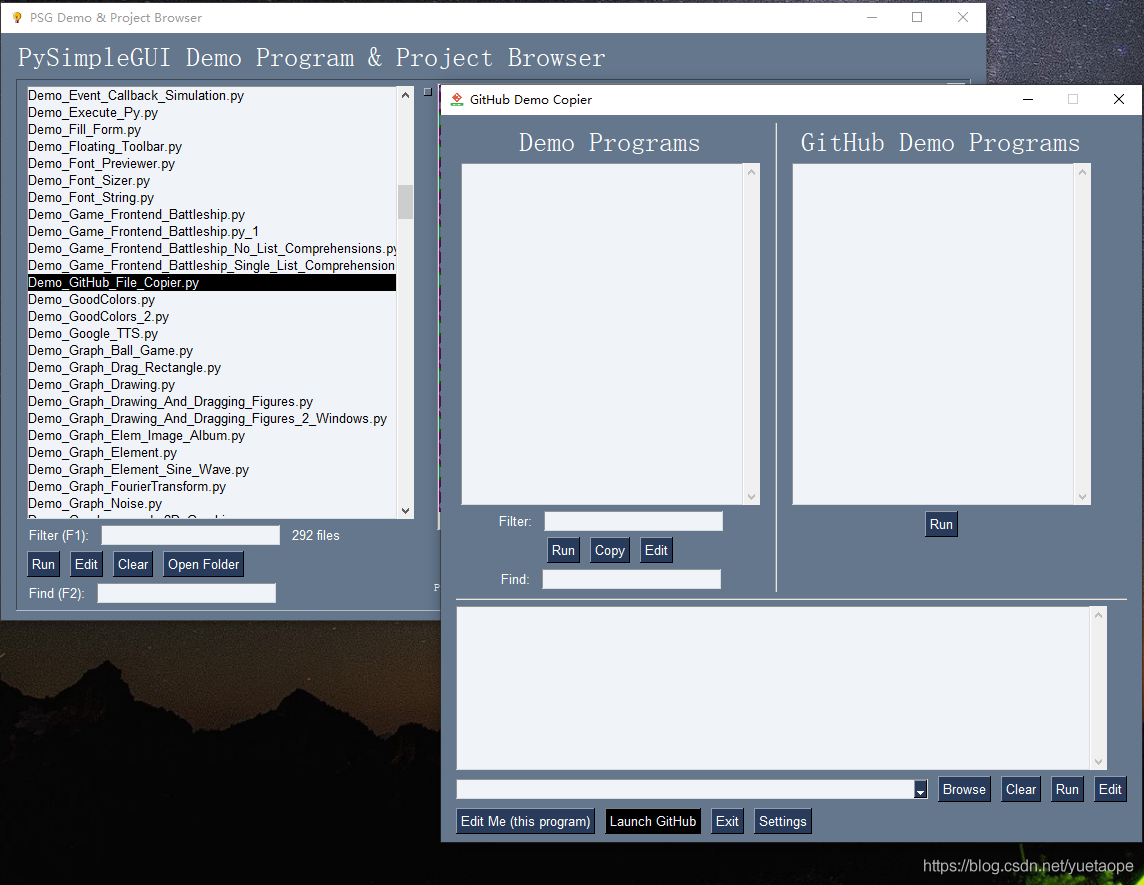Click the Open Folder button
The image size is (1144, 885).
click(x=204, y=564)
